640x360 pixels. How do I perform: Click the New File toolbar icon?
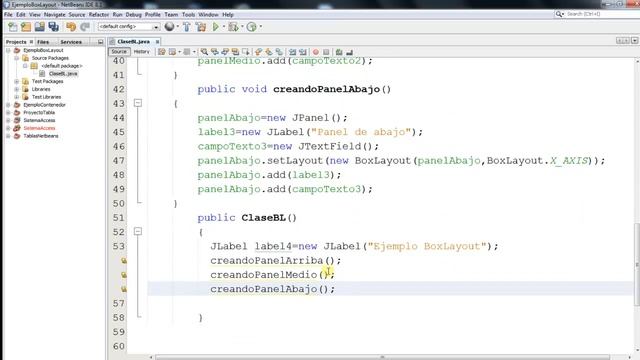click(x=13, y=27)
